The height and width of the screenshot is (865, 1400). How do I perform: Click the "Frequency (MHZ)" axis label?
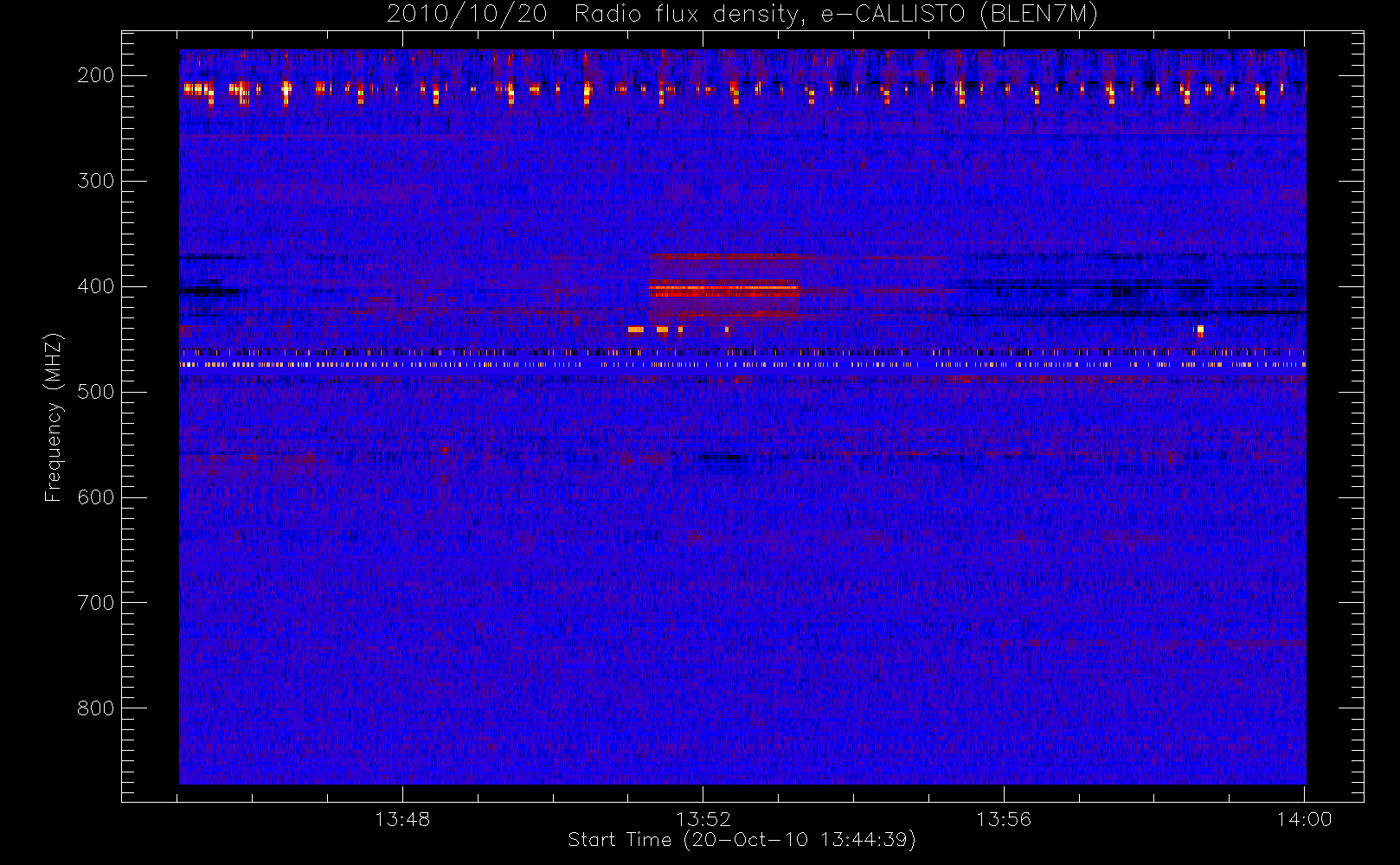(54, 417)
